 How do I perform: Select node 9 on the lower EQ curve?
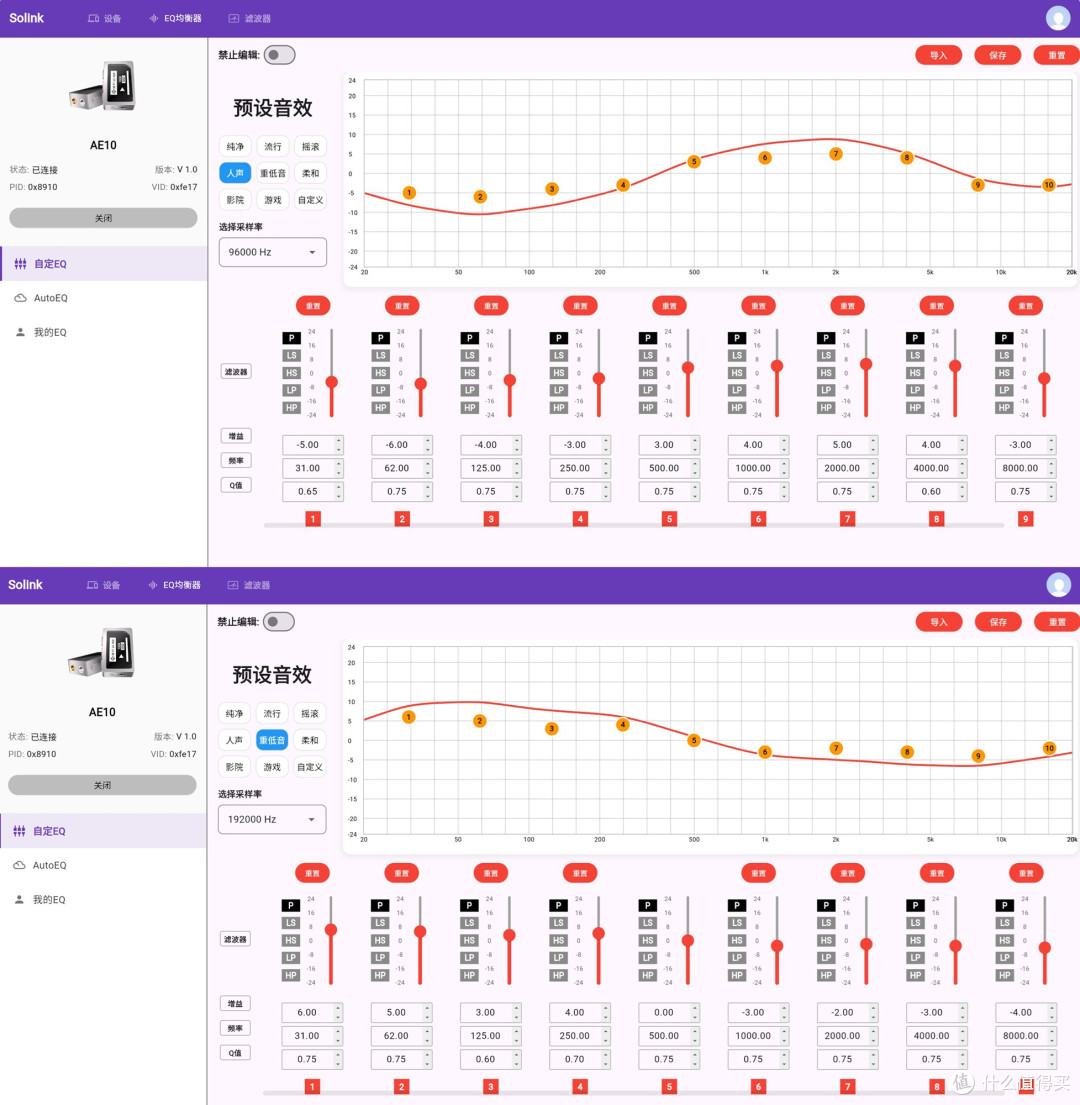point(978,755)
